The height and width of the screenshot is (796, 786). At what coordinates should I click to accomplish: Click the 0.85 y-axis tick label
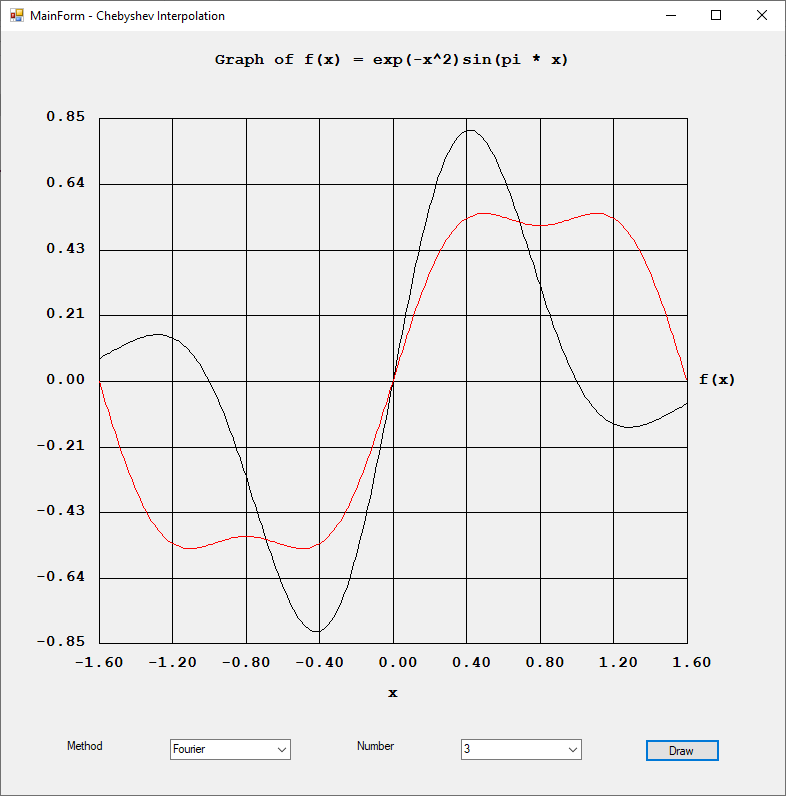tap(66, 117)
